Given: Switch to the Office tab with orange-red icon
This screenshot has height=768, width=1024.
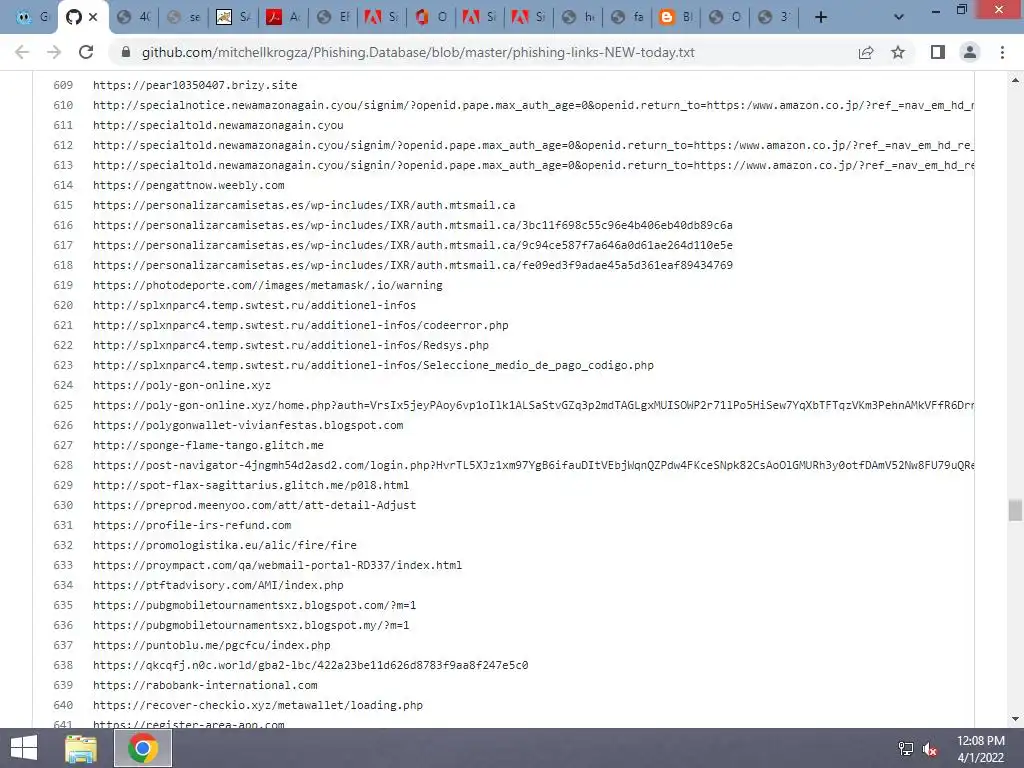Looking at the screenshot, I should click(x=430, y=17).
